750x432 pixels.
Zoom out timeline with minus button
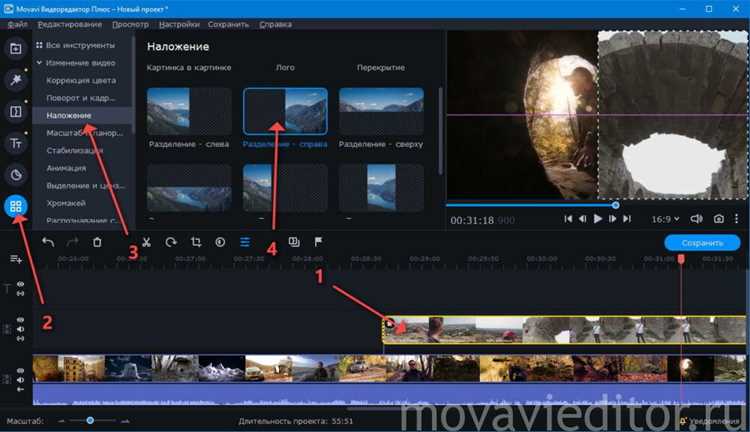pos(61,421)
